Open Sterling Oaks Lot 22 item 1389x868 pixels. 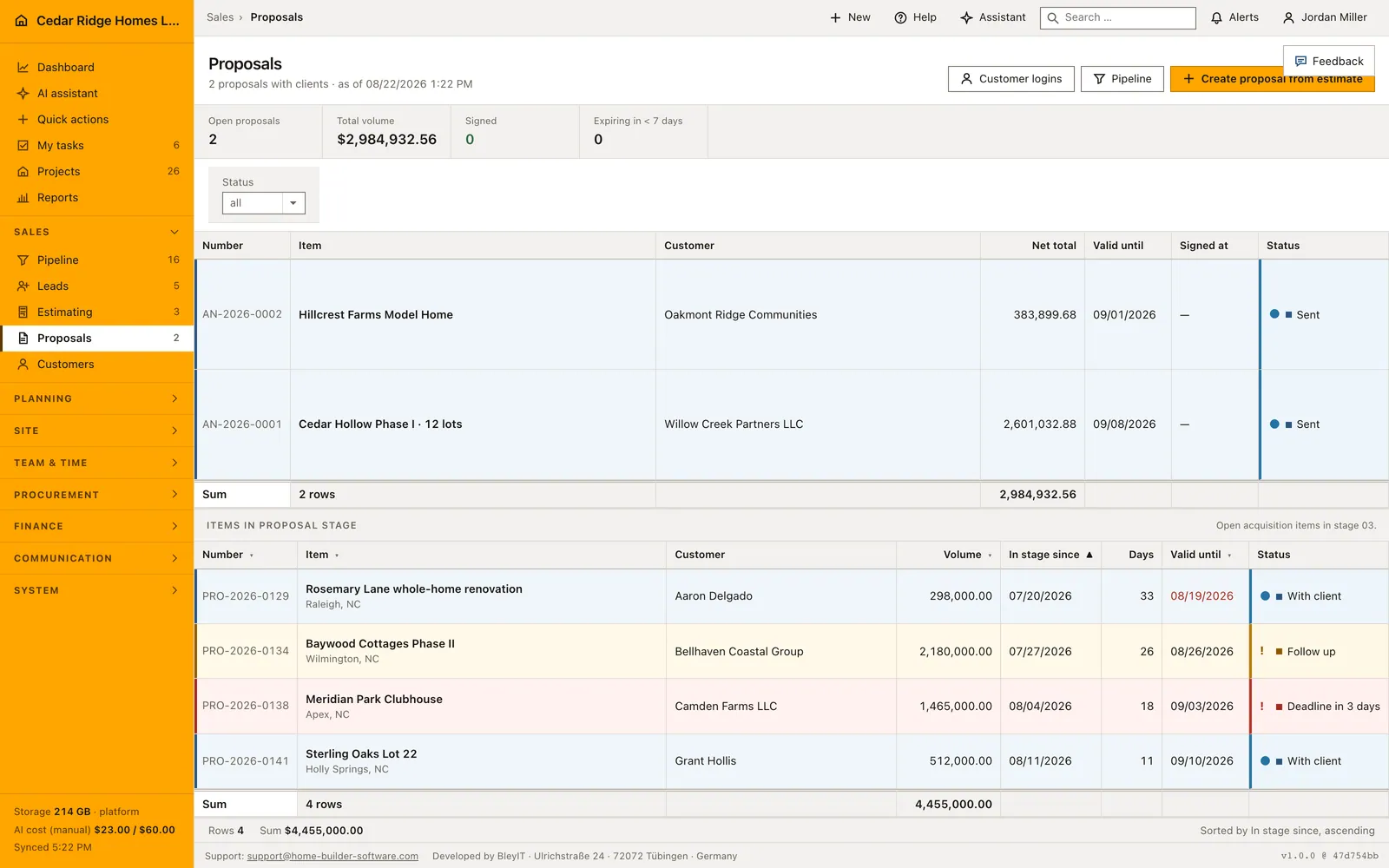point(361,754)
